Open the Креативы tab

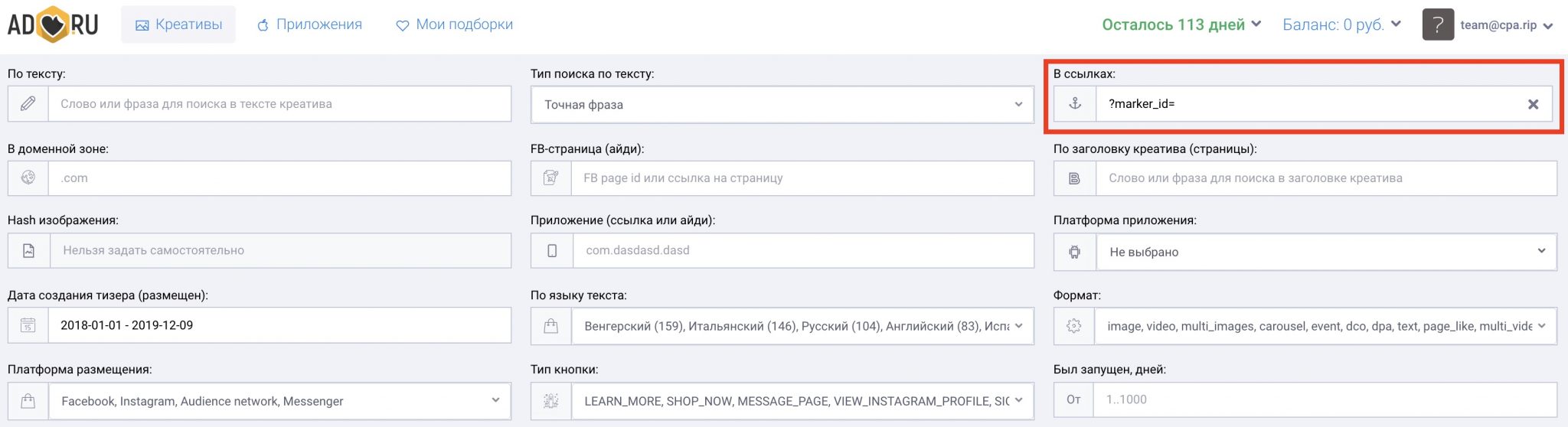pos(178,24)
